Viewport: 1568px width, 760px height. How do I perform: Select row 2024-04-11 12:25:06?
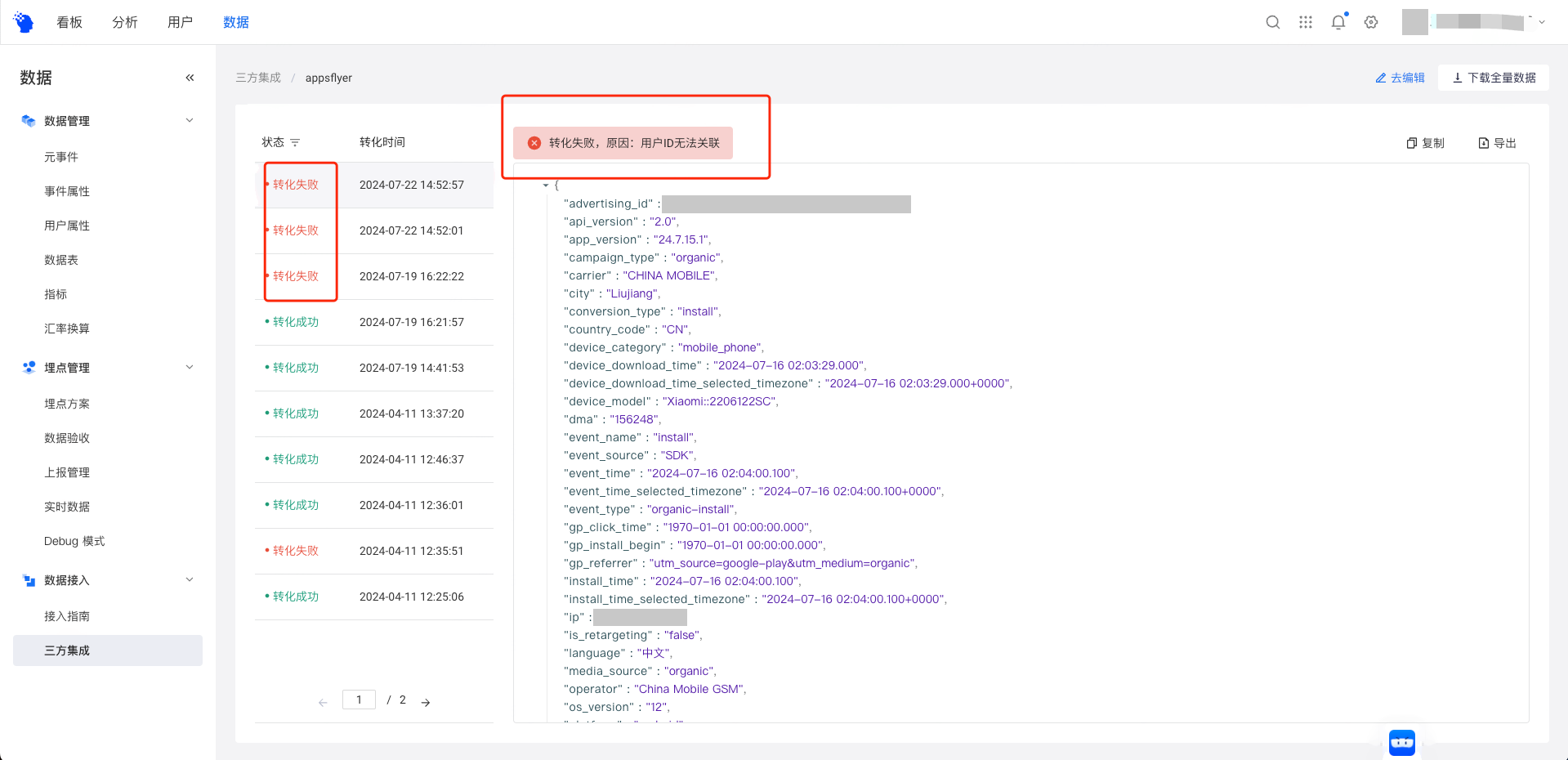(x=374, y=597)
